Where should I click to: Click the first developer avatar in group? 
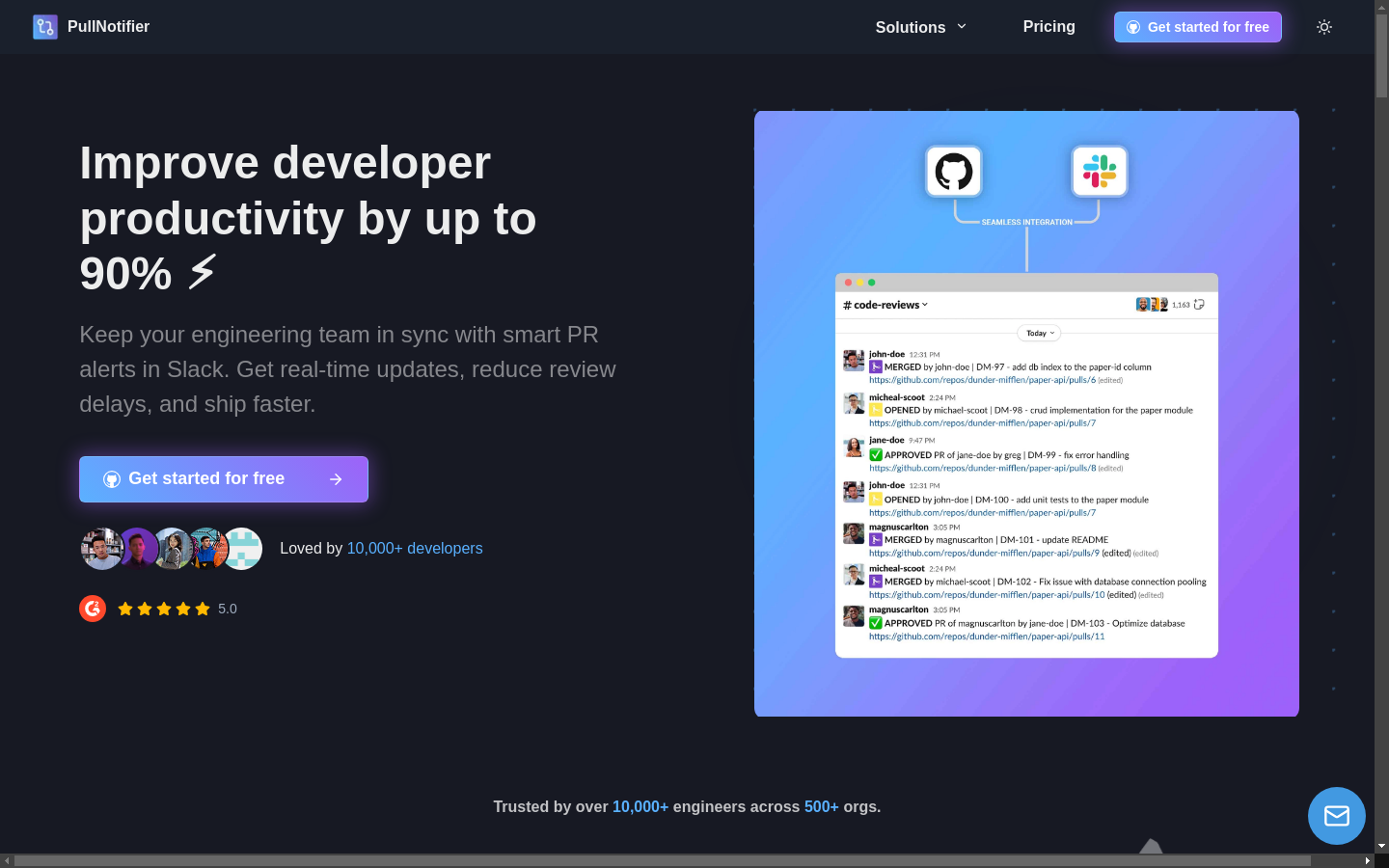(x=101, y=549)
